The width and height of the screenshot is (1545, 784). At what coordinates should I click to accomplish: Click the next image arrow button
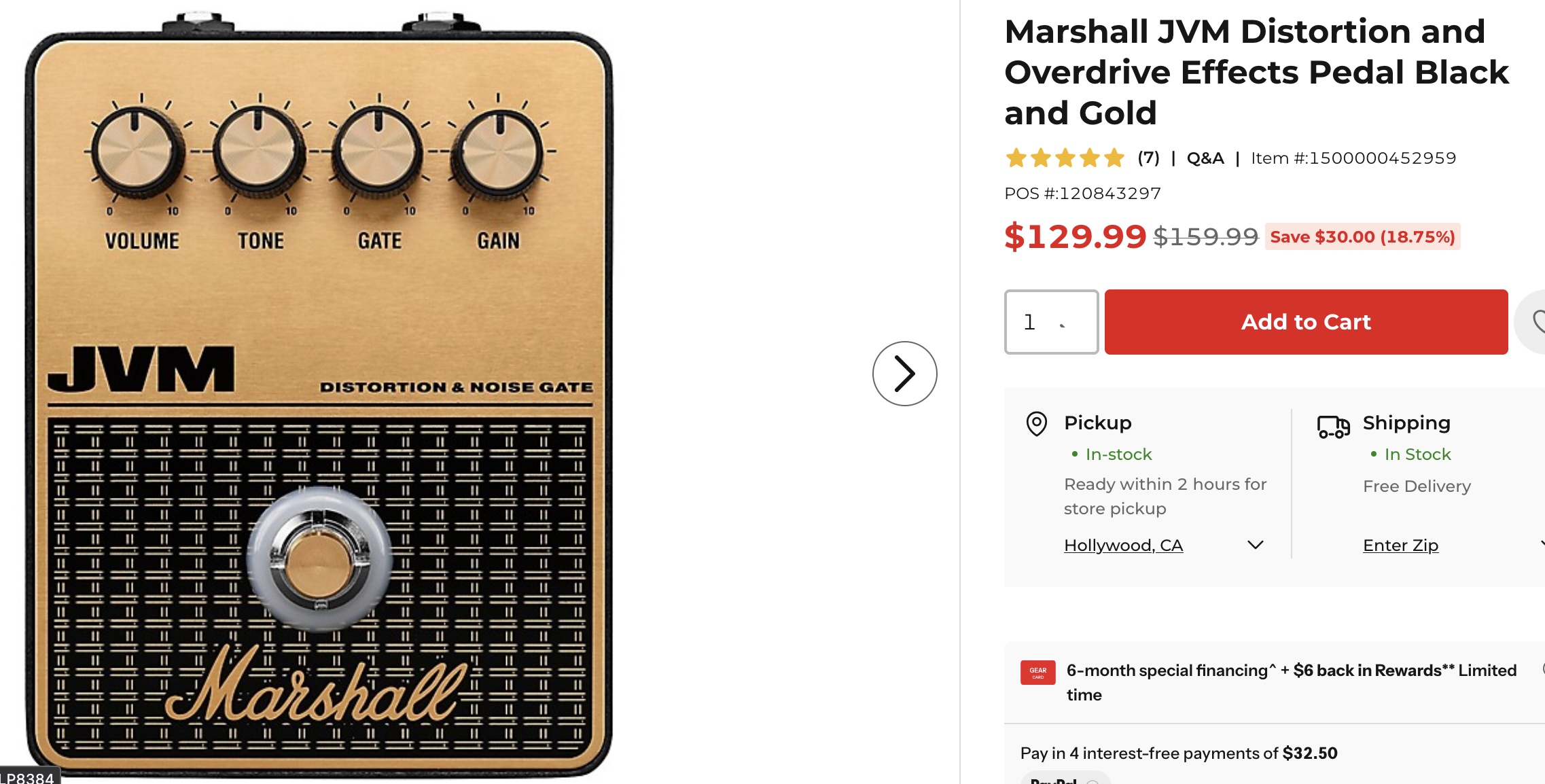coord(904,373)
